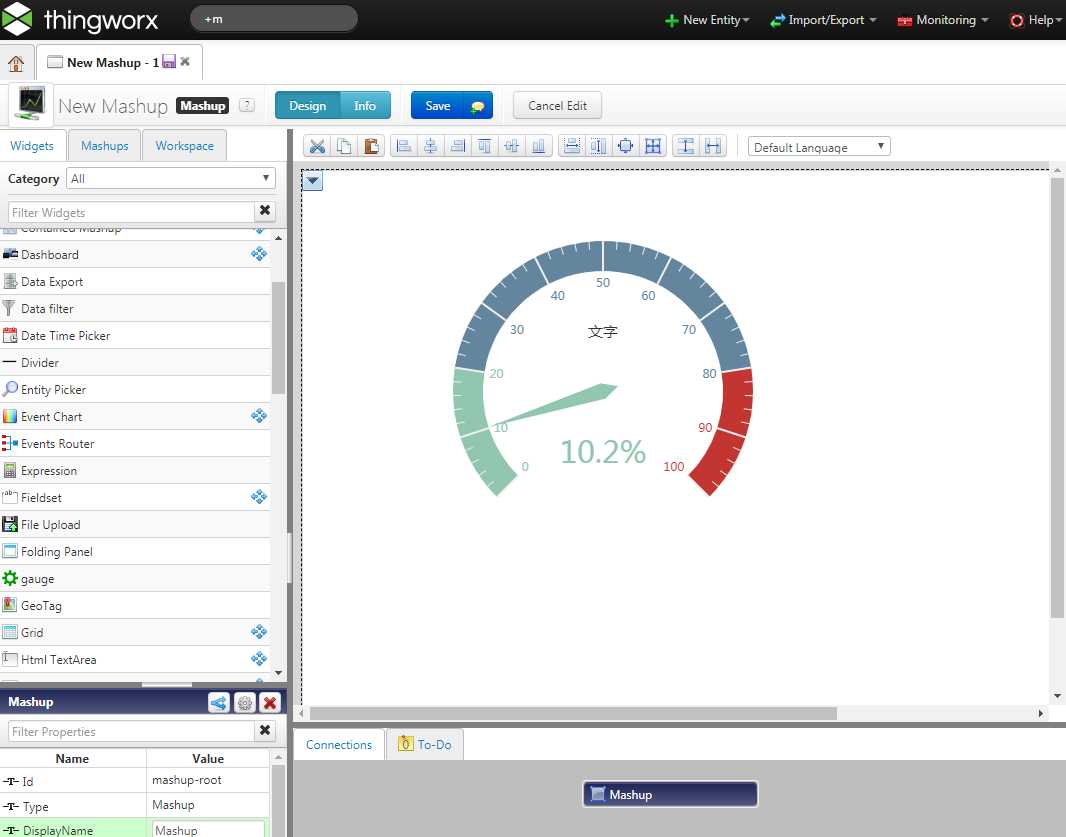The width and height of the screenshot is (1066, 837).
Task: Click the Home house icon
Action: click(16, 63)
